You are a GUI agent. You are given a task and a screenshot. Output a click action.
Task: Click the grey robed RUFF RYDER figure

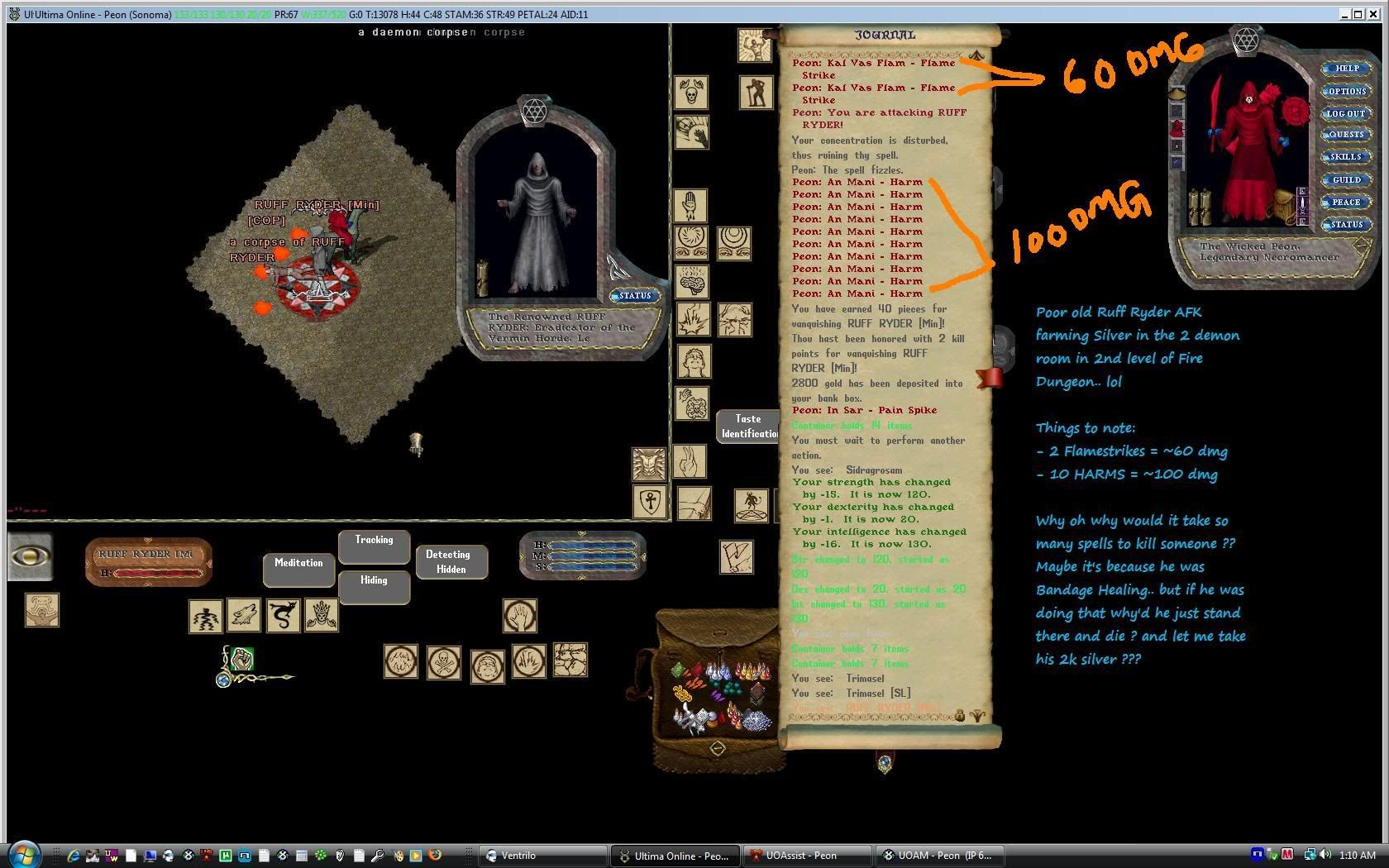click(x=538, y=222)
